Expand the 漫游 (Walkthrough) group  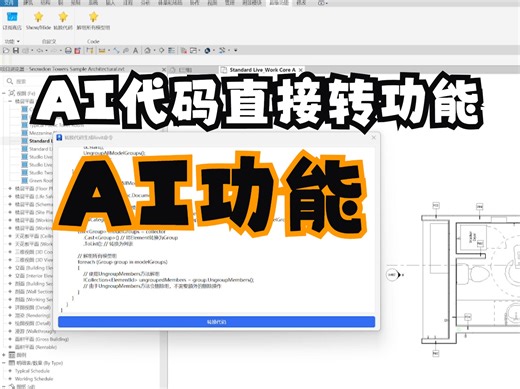10,331
